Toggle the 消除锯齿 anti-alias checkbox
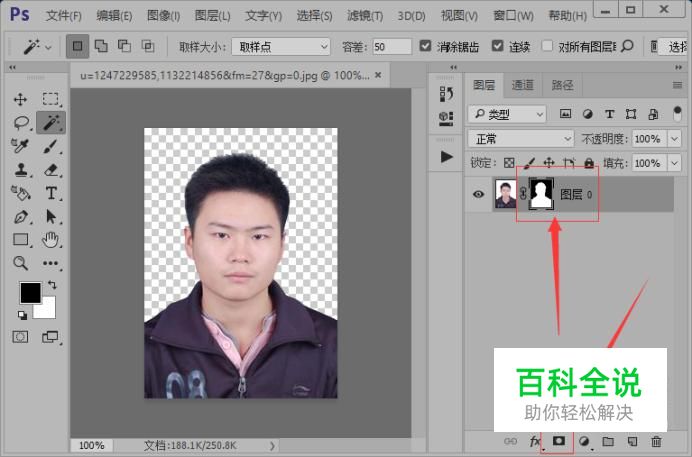 pyautogui.click(x=425, y=46)
